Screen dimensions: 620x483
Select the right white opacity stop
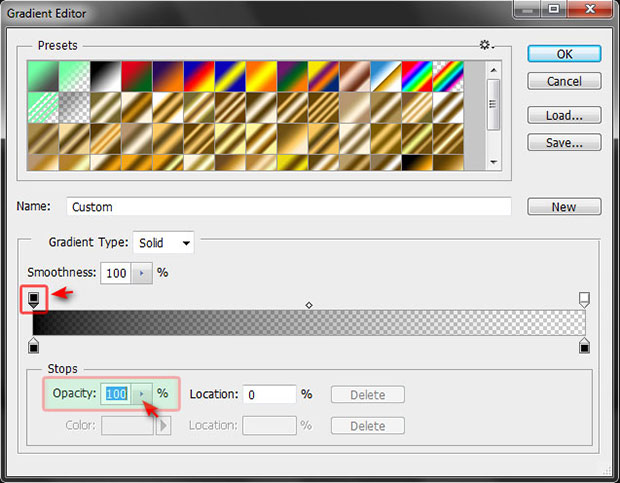pyautogui.click(x=584, y=300)
